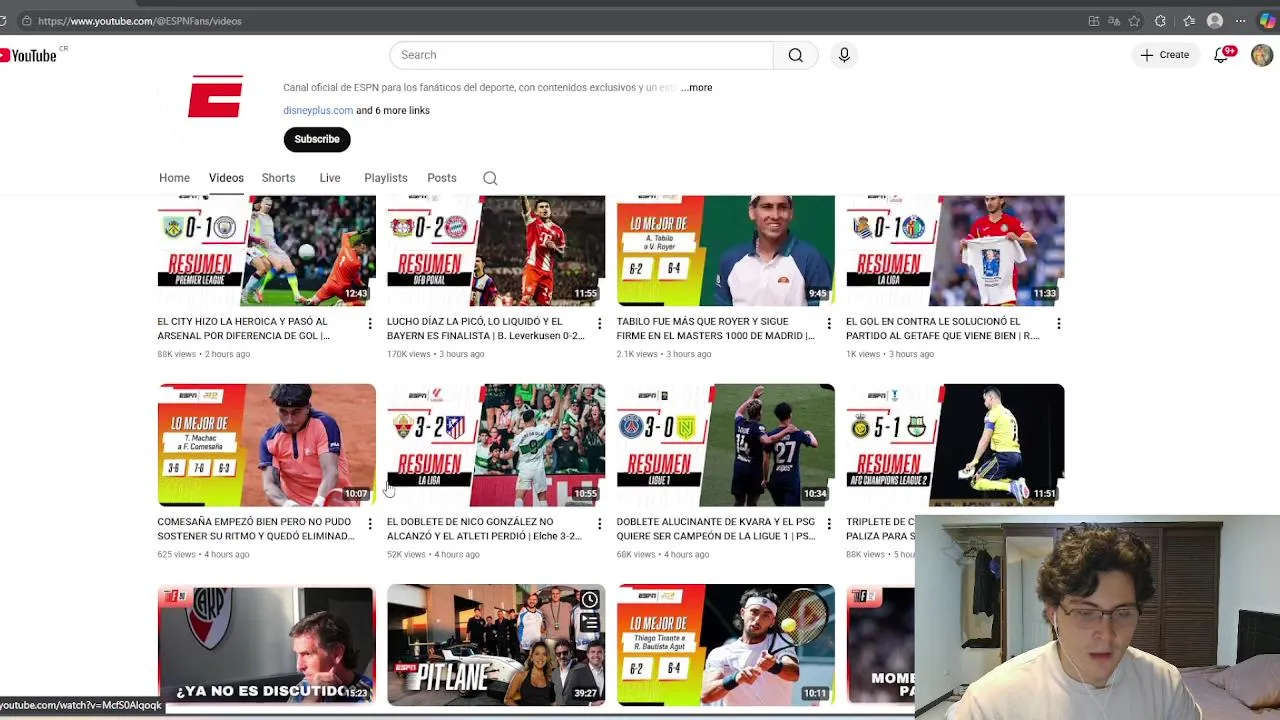This screenshot has height=720, width=1280.
Task: Open browser settings and more menu
Action: point(1241,21)
